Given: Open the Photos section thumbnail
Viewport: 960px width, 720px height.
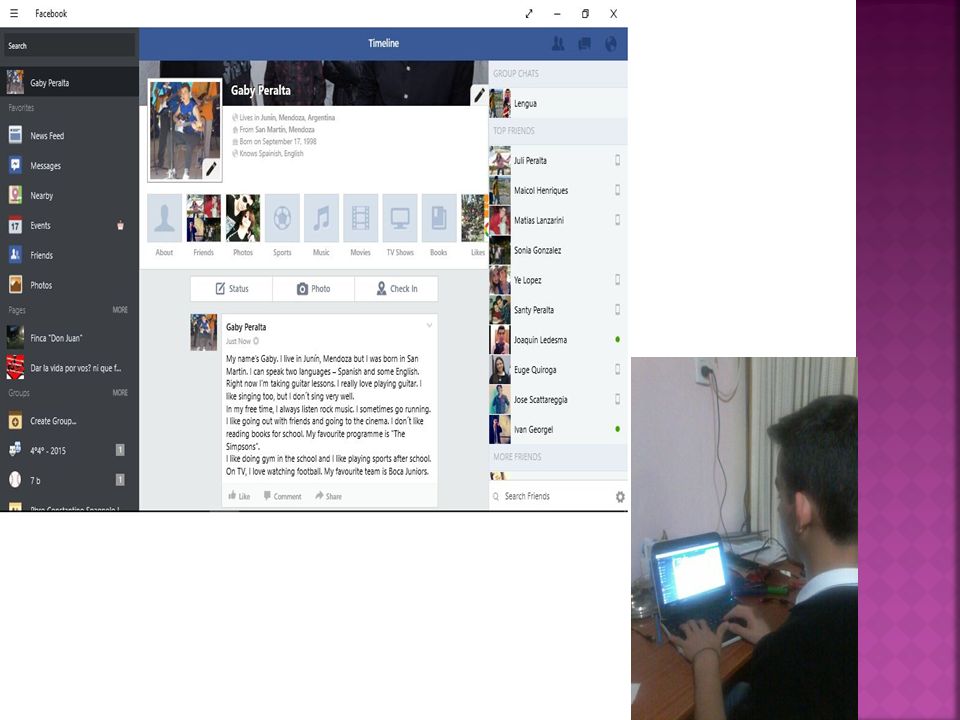Looking at the screenshot, I should [243, 219].
